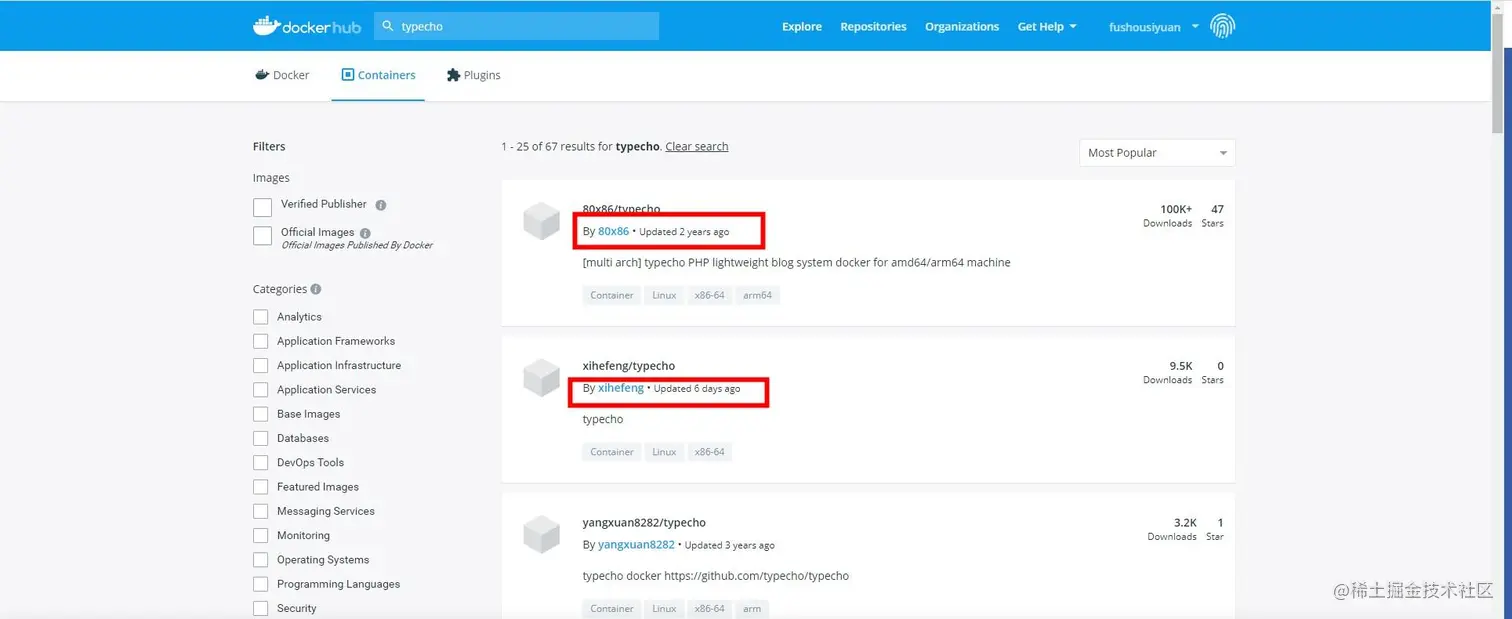Viewport: 1512px width, 619px height.
Task: Check the Databases category
Action: (261, 438)
